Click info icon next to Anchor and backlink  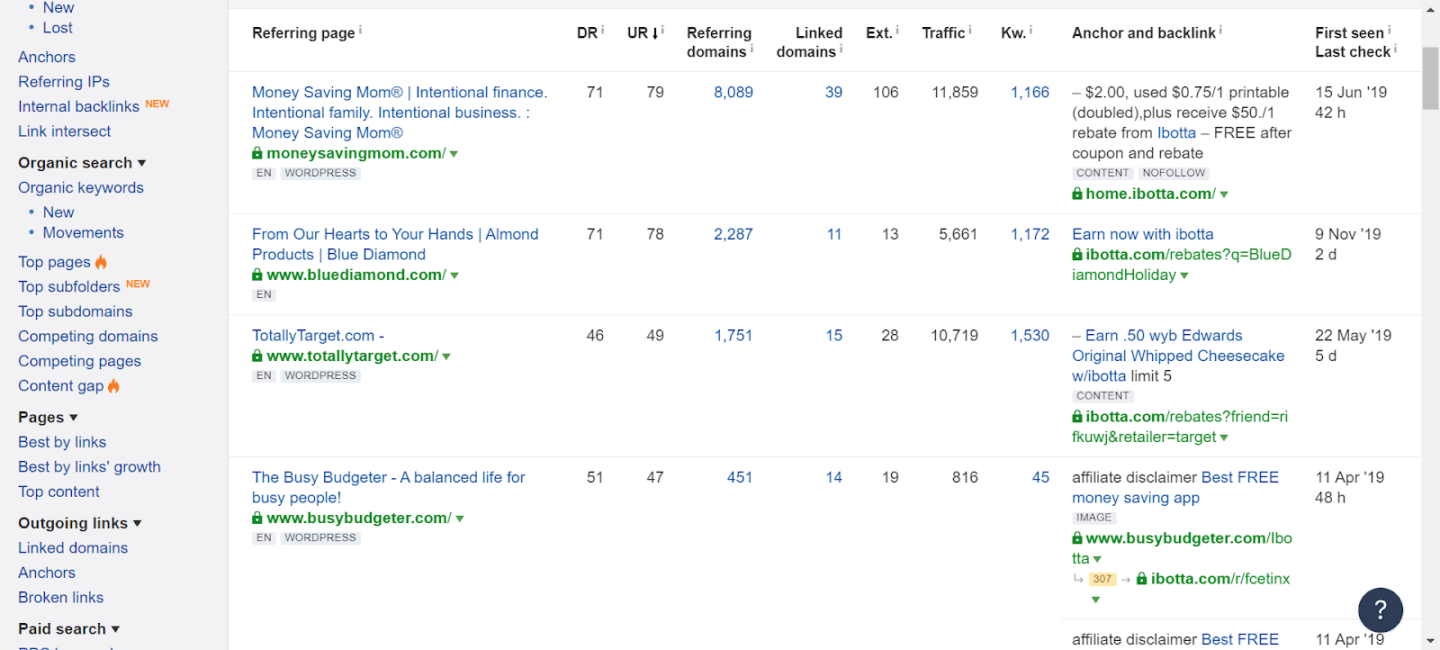1221,31
